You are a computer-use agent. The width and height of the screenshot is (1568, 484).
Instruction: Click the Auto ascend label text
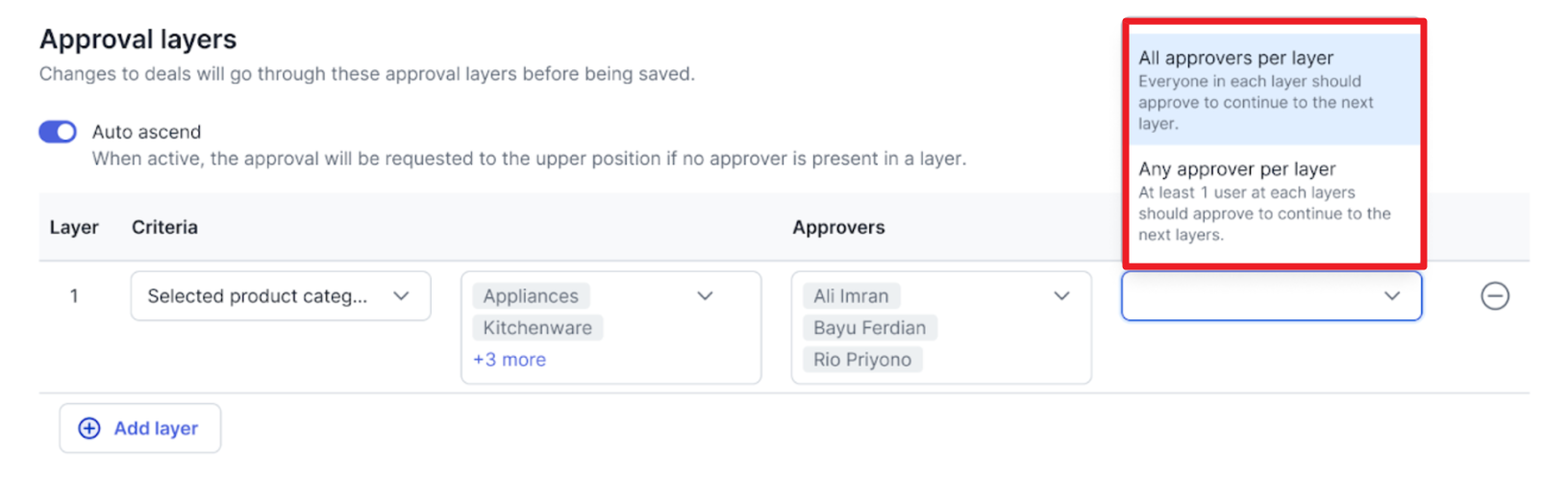(x=146, y=132)
